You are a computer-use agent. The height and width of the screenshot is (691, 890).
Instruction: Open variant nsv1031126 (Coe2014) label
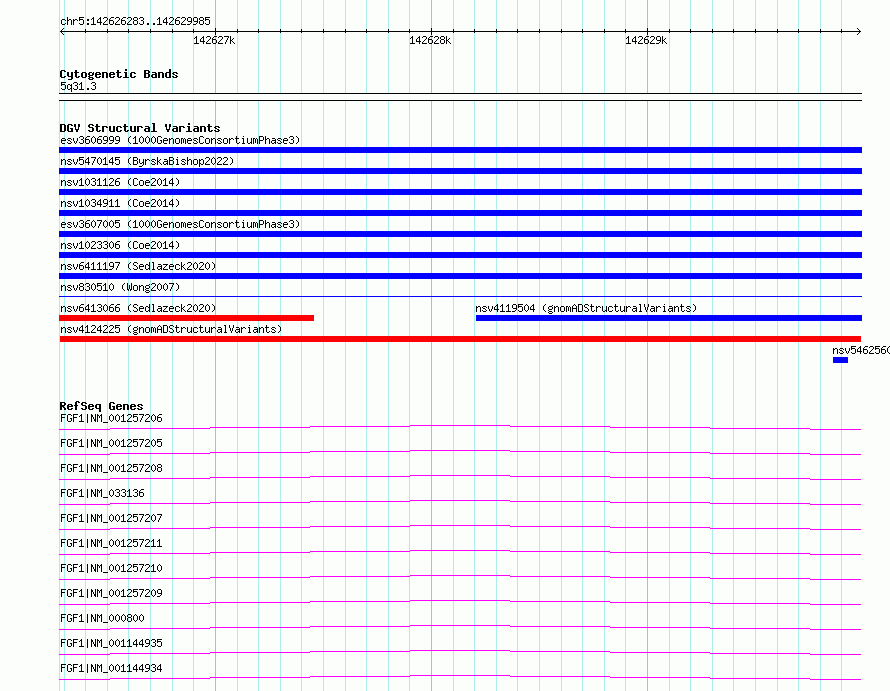tap(120, 182)
